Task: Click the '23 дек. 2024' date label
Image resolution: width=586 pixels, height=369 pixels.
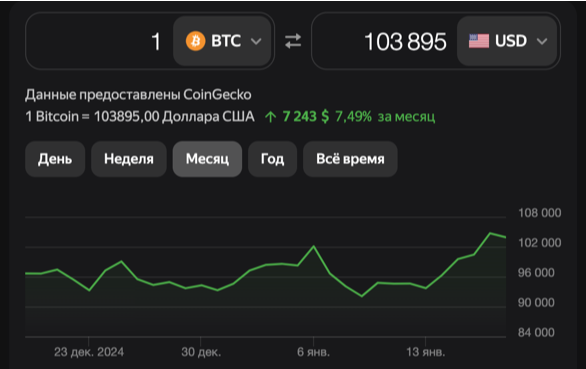Action: tap(89, 352)
